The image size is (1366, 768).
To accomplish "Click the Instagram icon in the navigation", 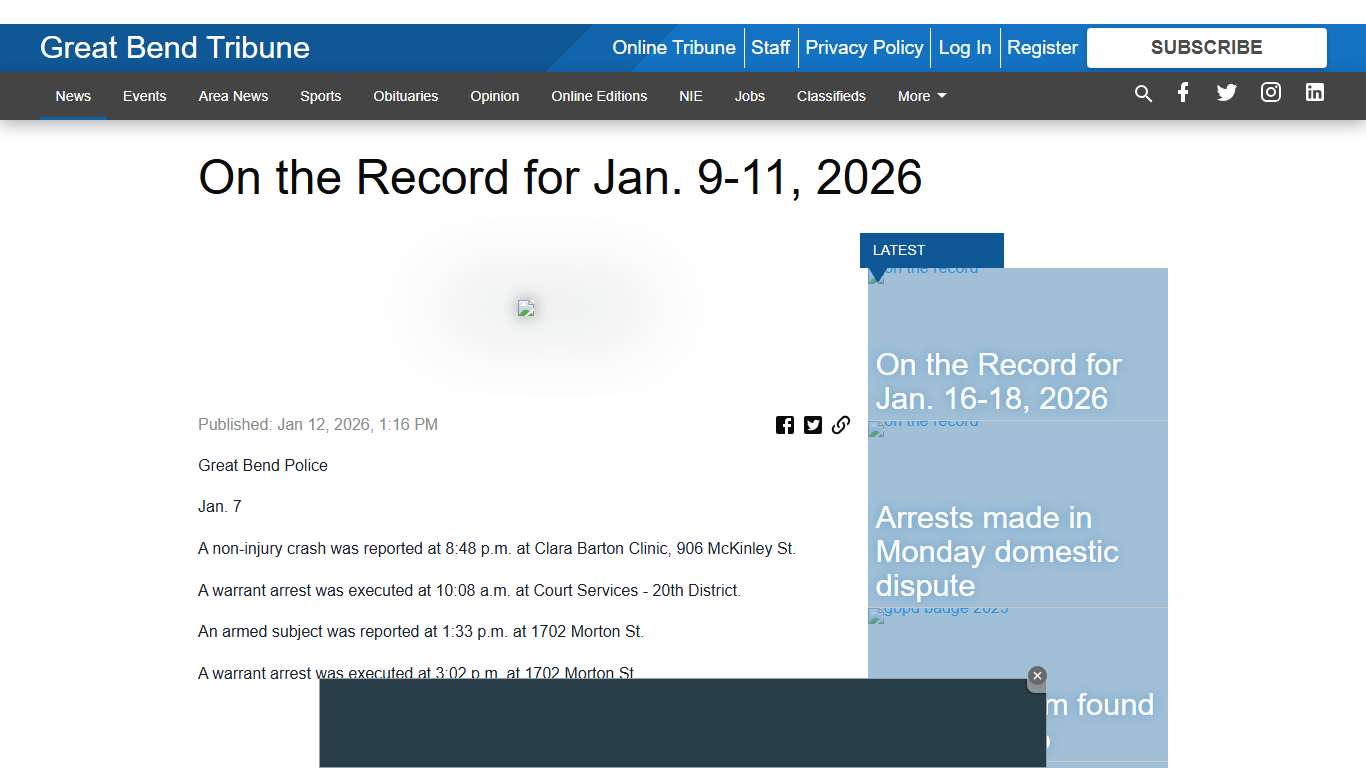I will 1270,92.
